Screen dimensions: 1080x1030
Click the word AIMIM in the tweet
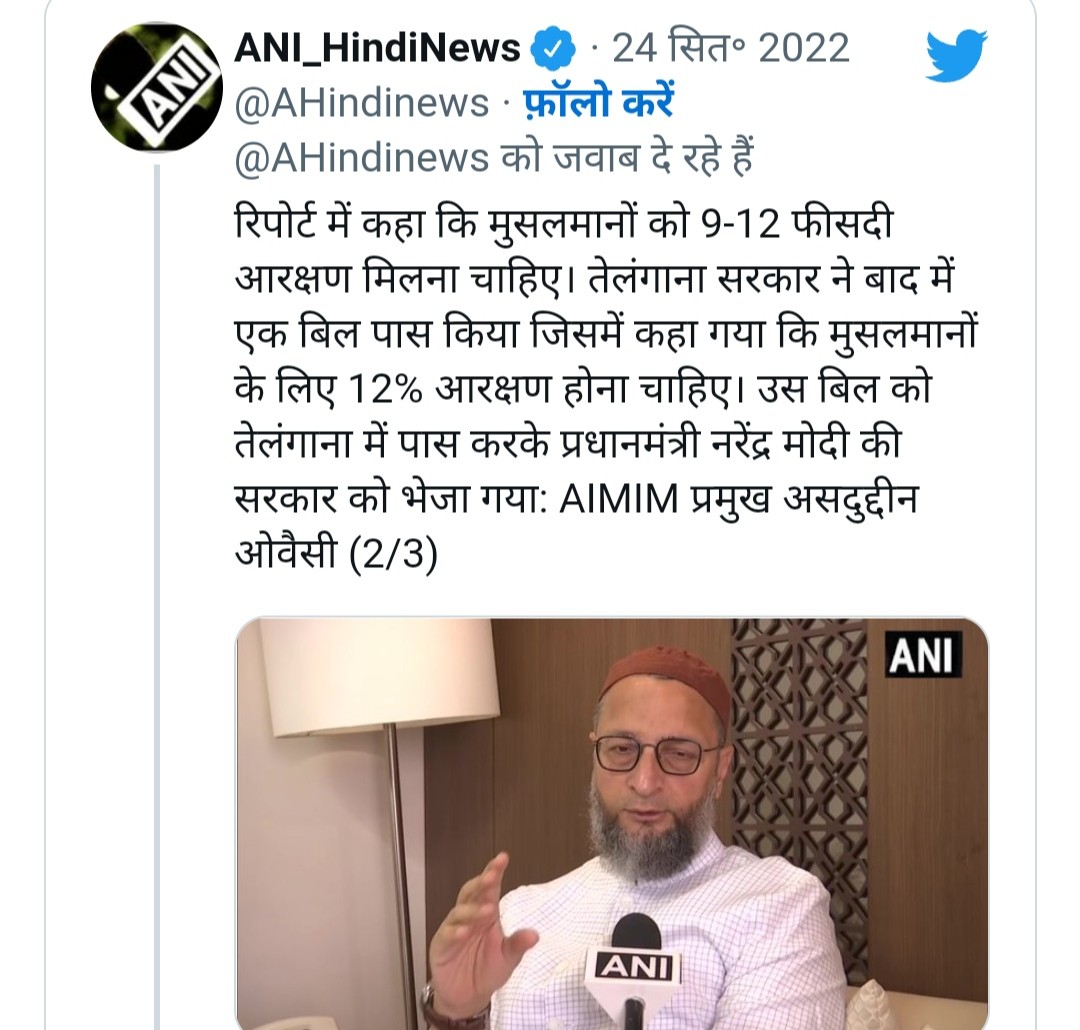tap(619, 499)
